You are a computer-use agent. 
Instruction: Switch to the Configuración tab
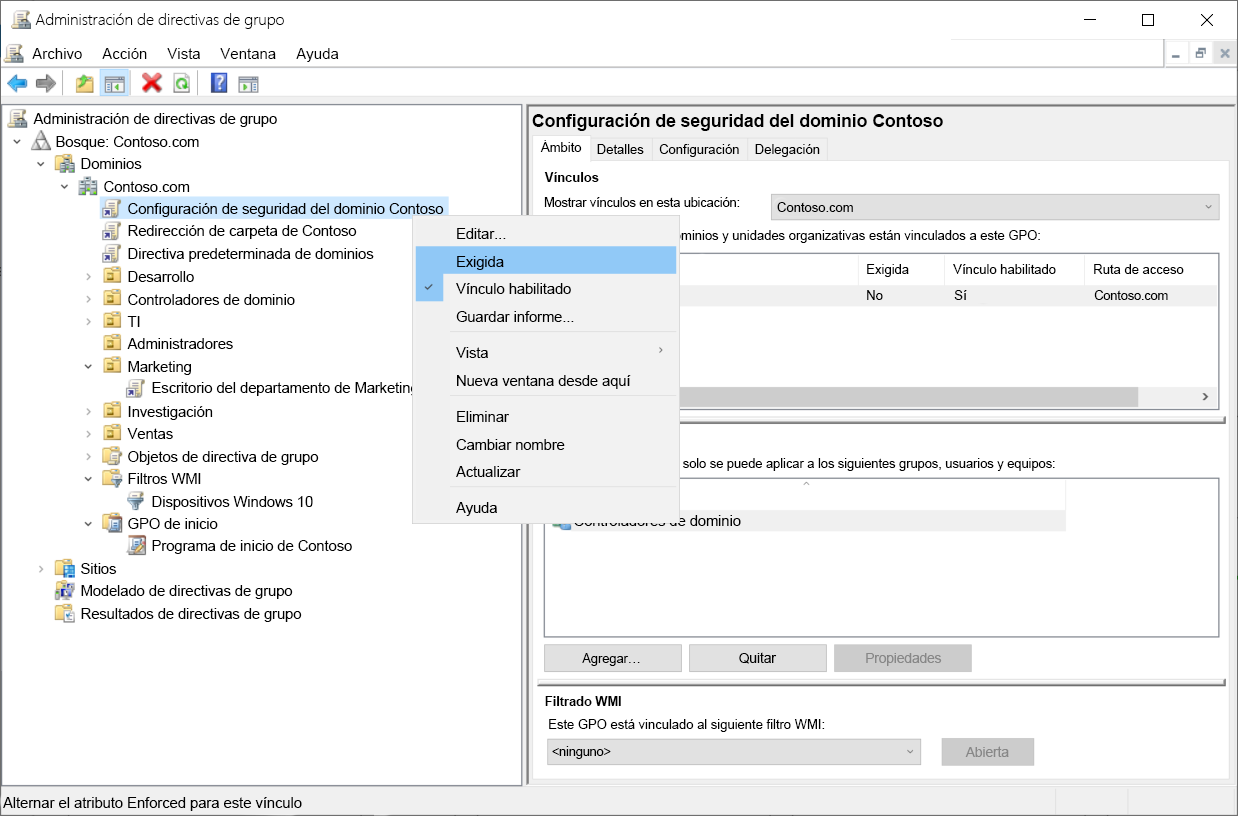[699, 149]
